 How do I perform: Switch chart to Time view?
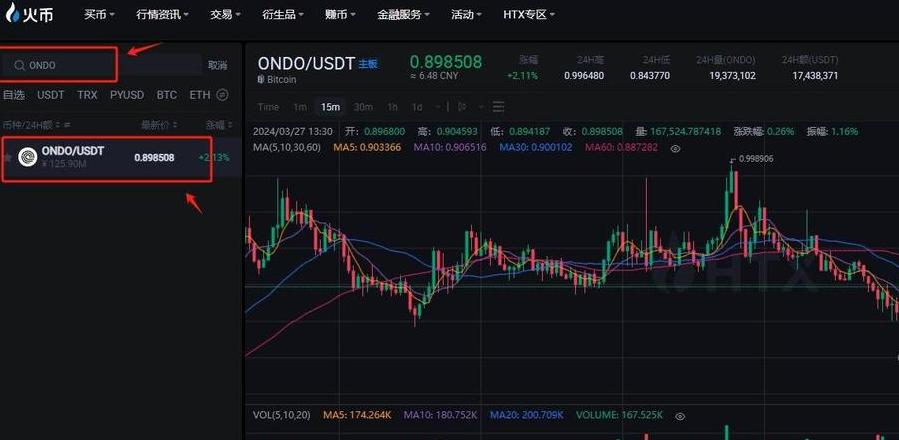coord(268,107)
